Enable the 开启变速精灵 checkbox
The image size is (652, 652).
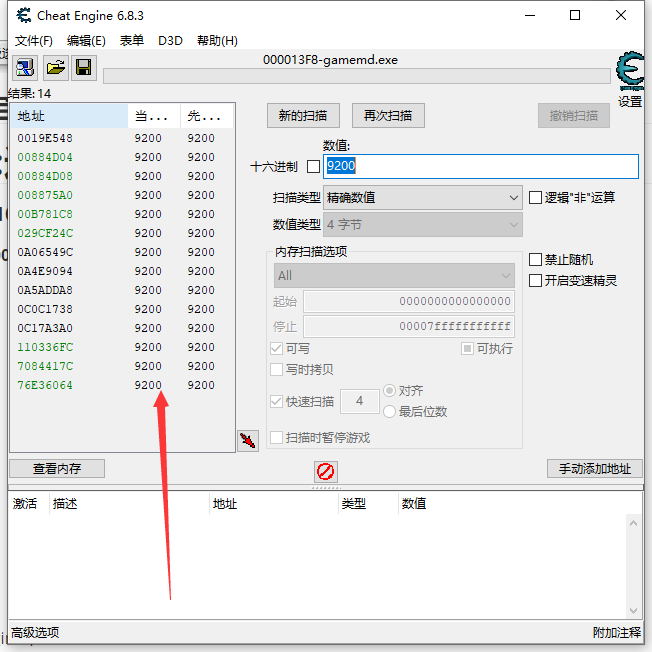tap(536, 280)
